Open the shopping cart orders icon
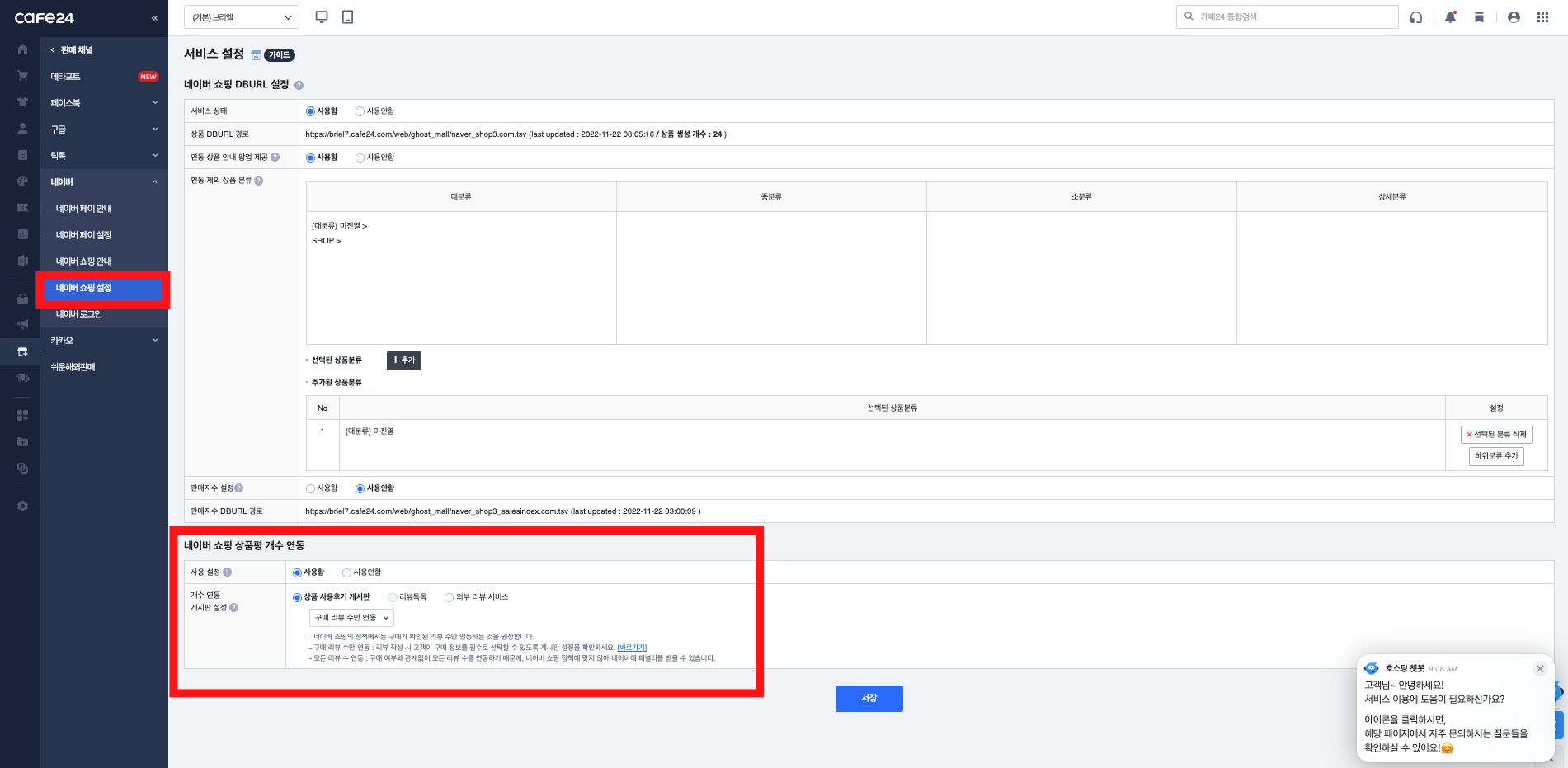Screen dimensions: 1568x768 22,76
